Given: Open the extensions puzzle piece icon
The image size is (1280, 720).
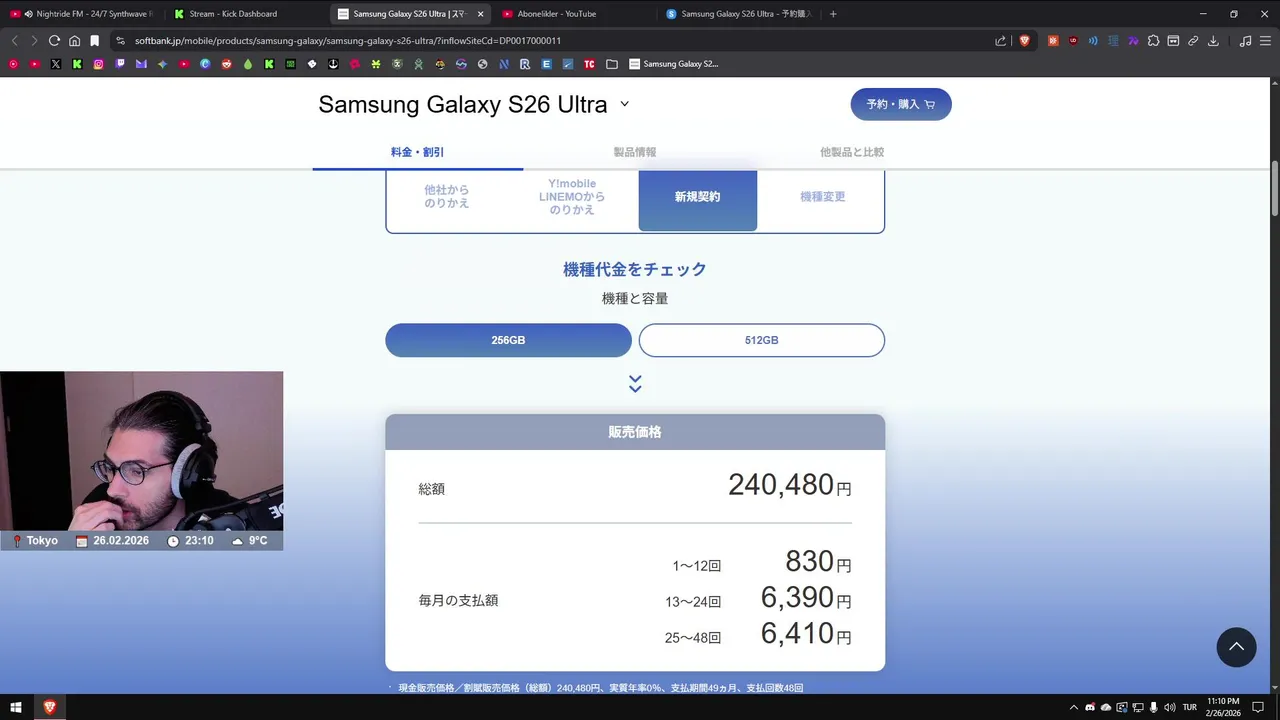Looking at the screenshot, I should coord(1153,41).
